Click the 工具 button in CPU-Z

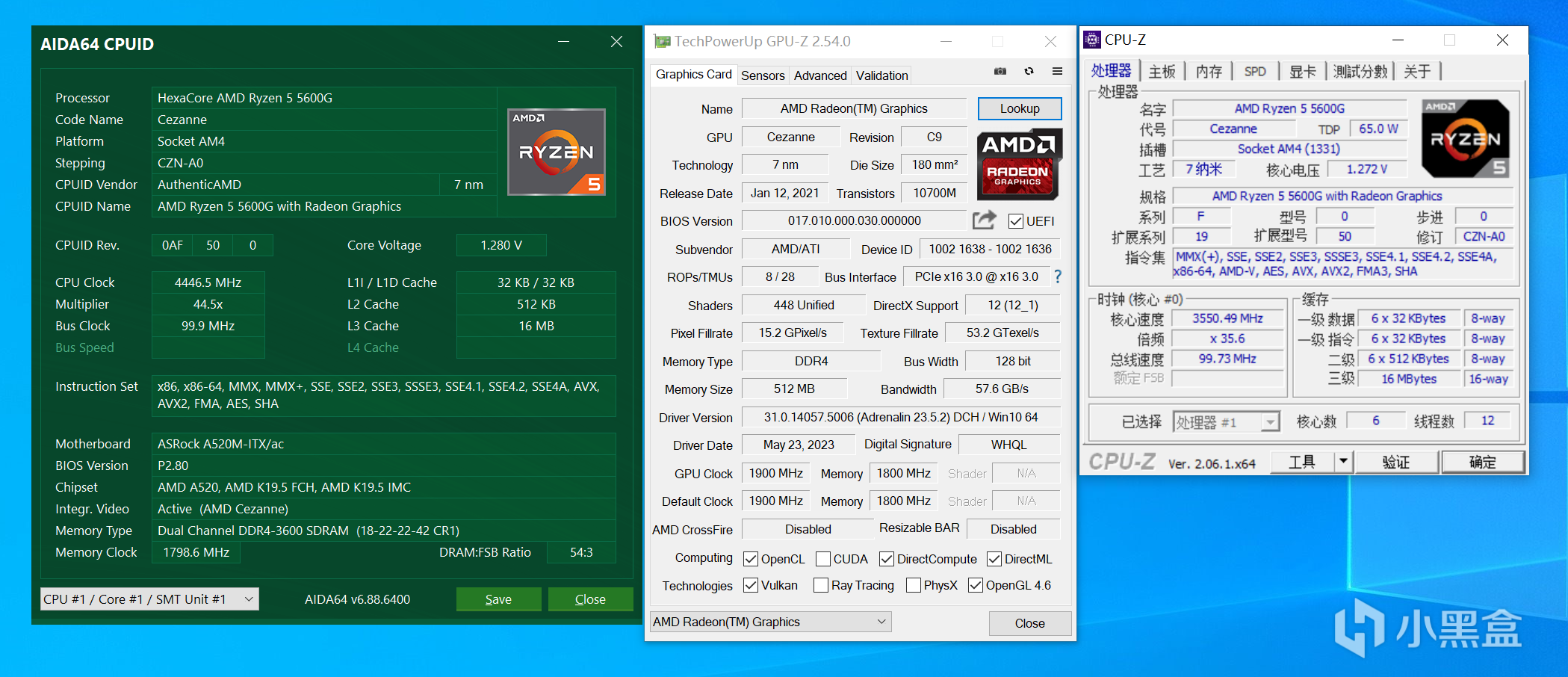point(1302,462)
